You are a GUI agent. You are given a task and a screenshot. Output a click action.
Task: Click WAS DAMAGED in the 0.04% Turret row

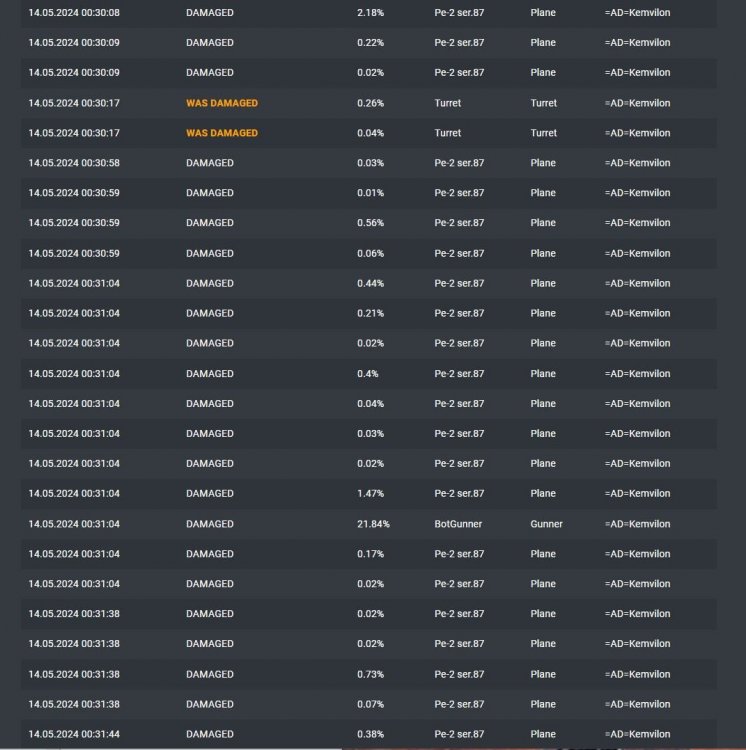[221, 133]
